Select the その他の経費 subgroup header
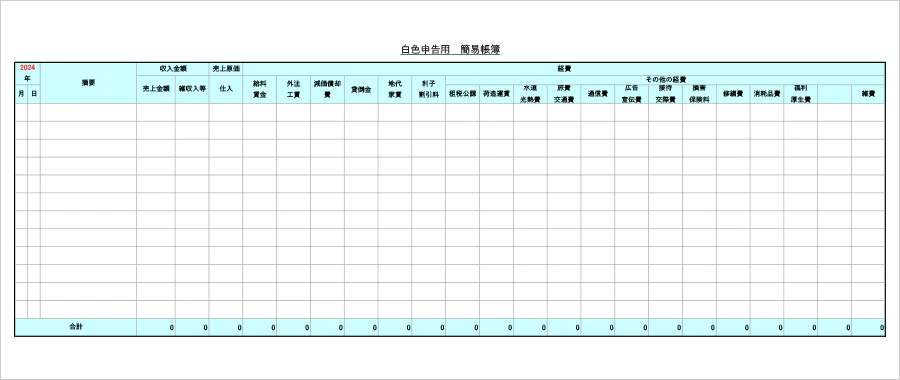900x380 pixels. point(665,80)
